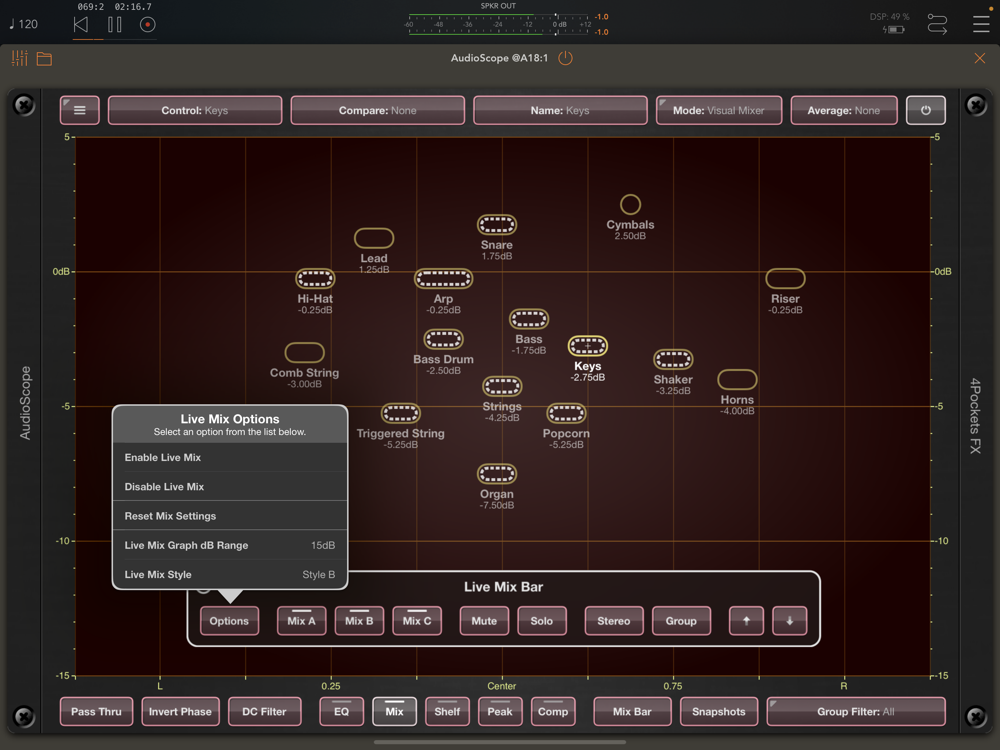Open the Compare: None dropdown
Viewport: 1000px width, 750px height.
click(x=378, y=110)
